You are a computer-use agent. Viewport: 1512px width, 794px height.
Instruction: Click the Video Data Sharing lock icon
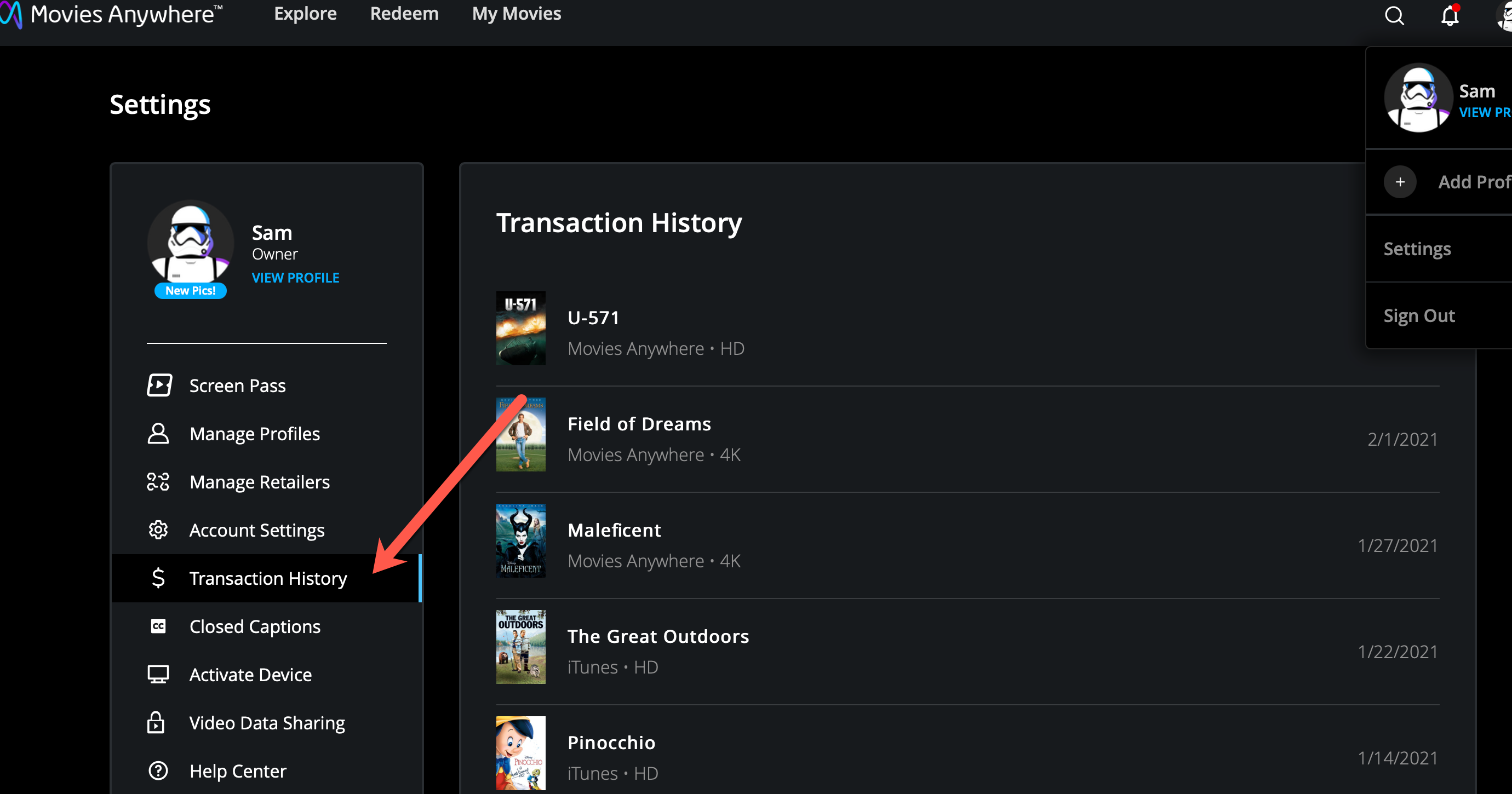pyautogui.click(x=156, y=722)
